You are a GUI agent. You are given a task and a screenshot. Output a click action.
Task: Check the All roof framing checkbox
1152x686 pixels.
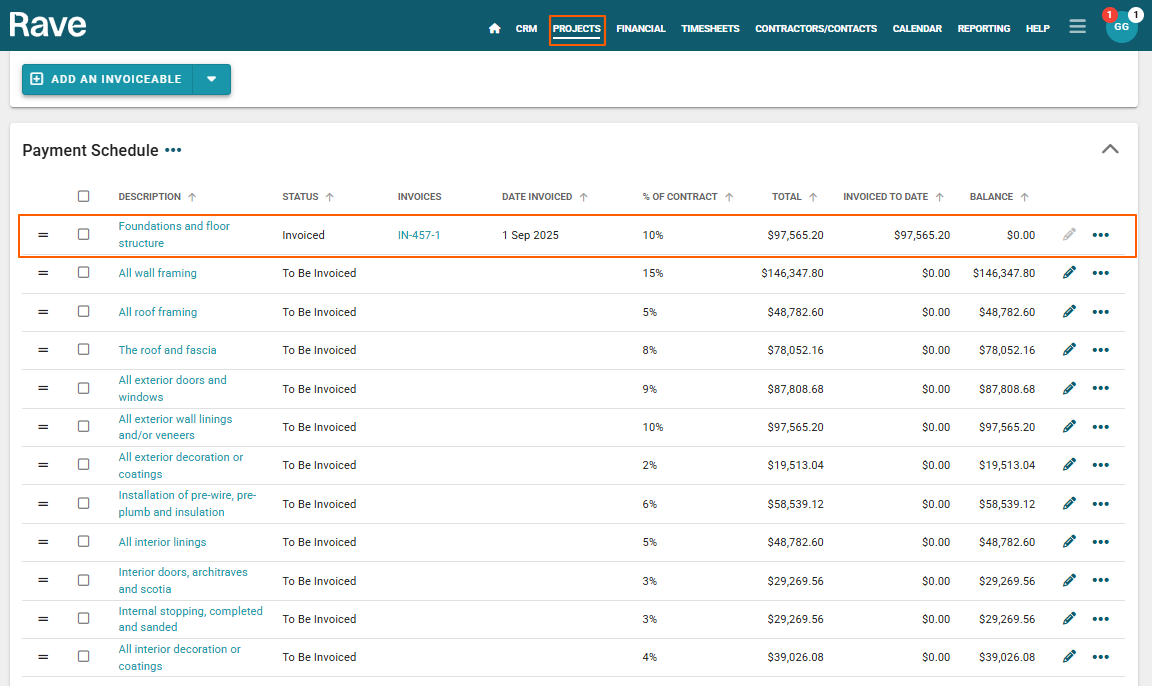pos(84,311)
